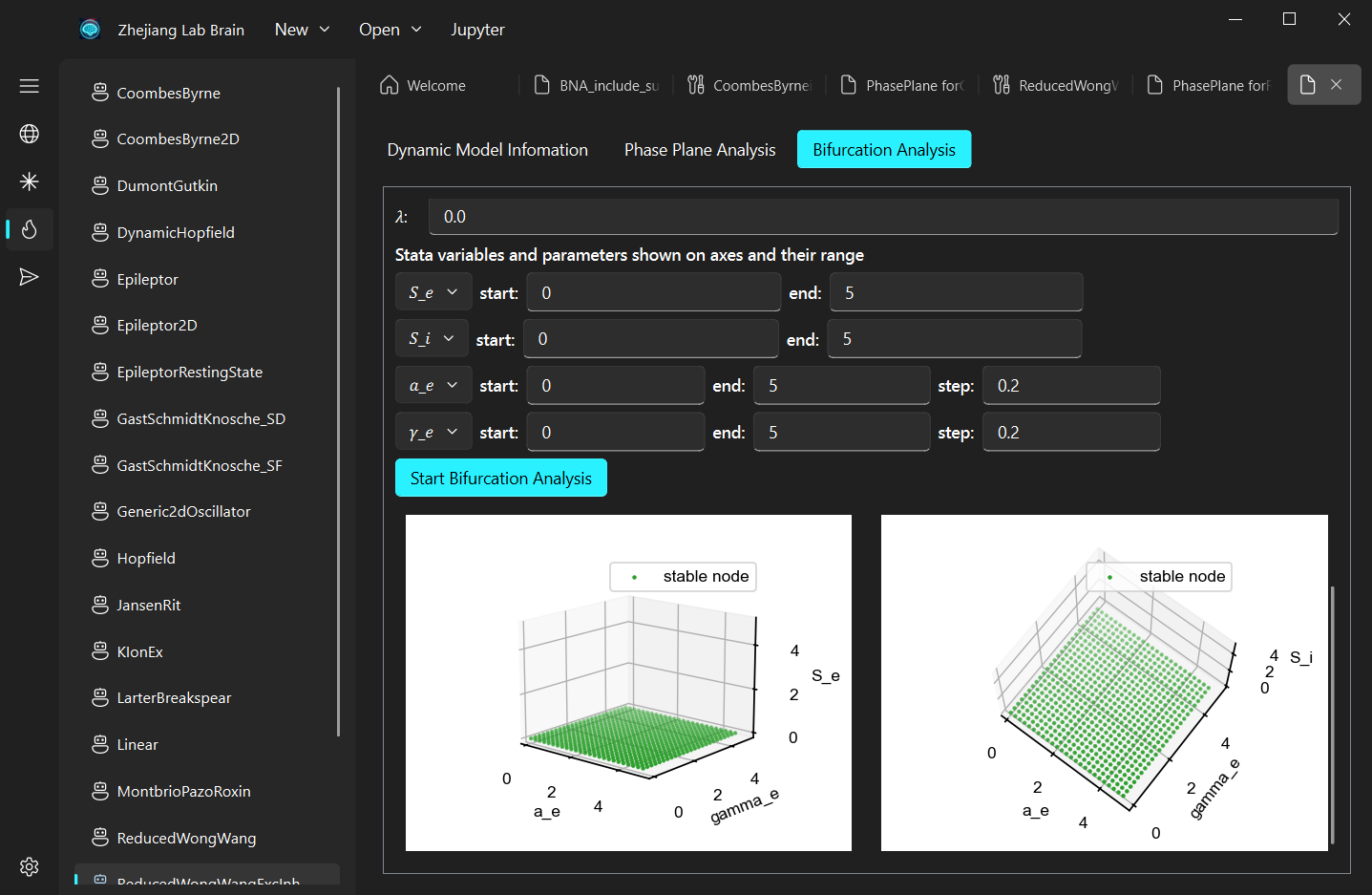This screenshot has width=1372, height=895.
Task: Click the globe icon in sidebar
Action: point(30,134)
